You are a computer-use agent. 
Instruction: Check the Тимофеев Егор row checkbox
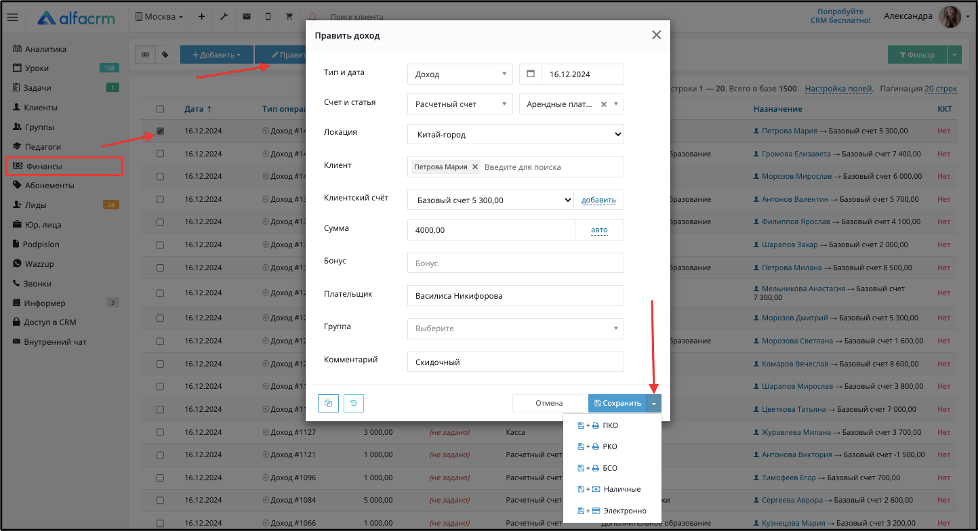coord(160,478)
